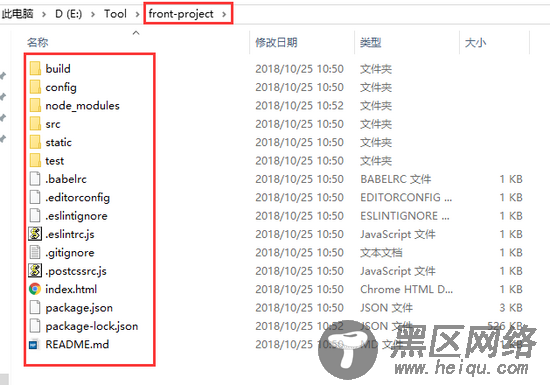Select the .postcssrc.js file name
The height and width of the screenshot is (385, 550).
pos(76,271)
